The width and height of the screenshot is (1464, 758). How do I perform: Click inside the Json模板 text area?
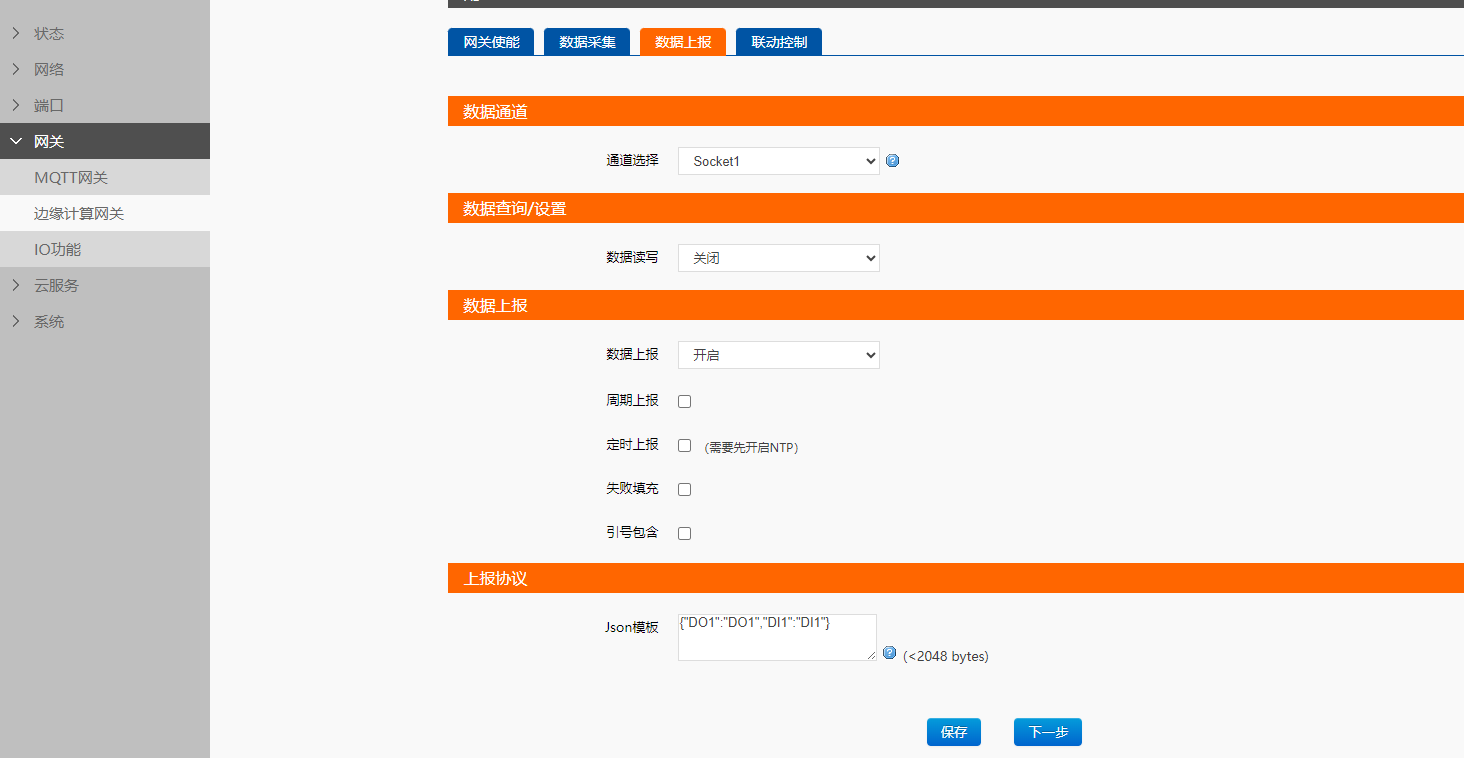776,640
